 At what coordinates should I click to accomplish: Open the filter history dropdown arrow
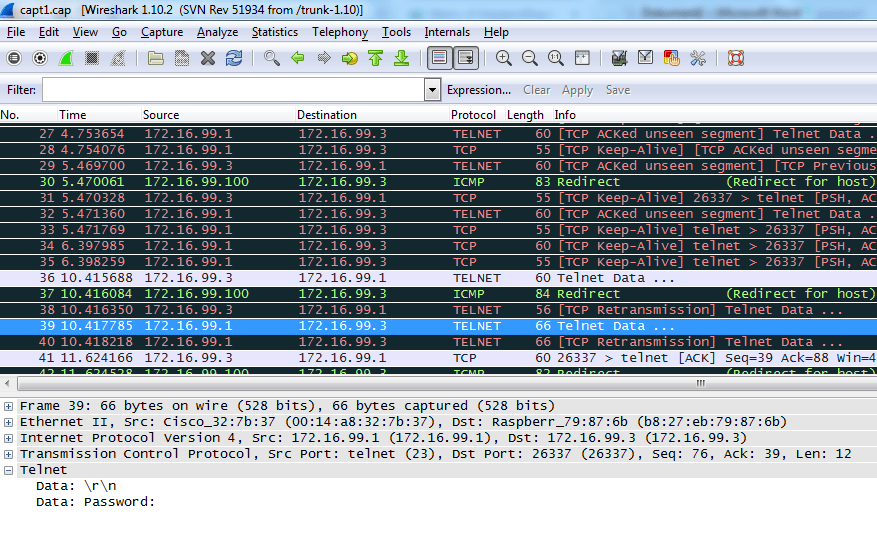(x=432, y=90)
